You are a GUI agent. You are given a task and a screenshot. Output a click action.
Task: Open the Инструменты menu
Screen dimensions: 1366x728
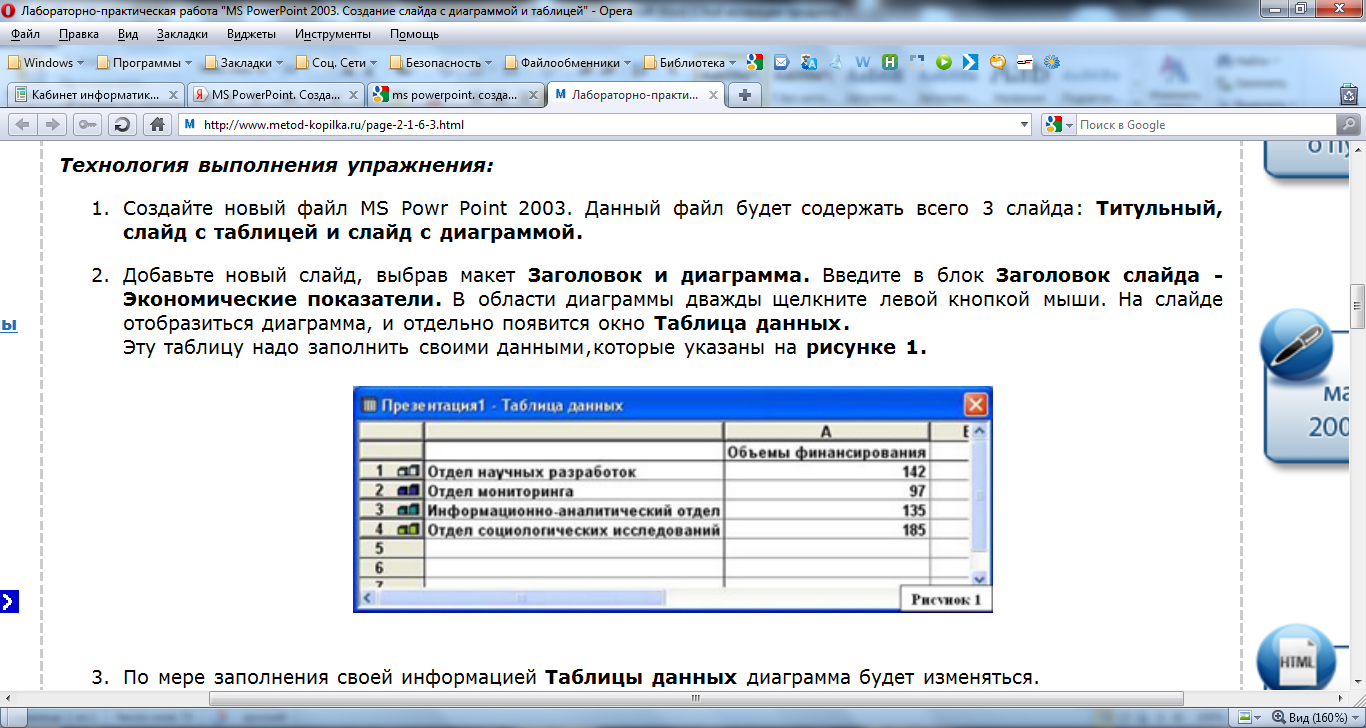point(334,34)
